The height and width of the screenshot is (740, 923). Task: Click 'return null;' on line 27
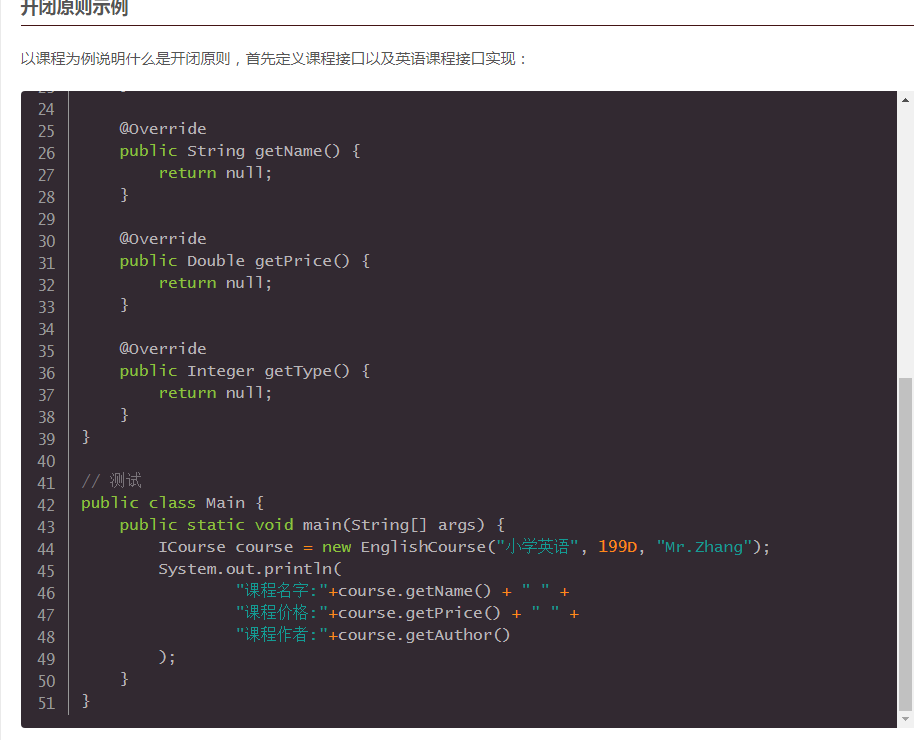pos(215,173)
